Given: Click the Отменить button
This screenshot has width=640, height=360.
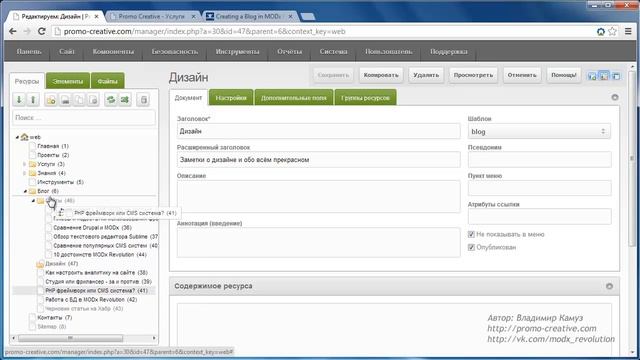Looking at the screenshot, I should [522, 75].
